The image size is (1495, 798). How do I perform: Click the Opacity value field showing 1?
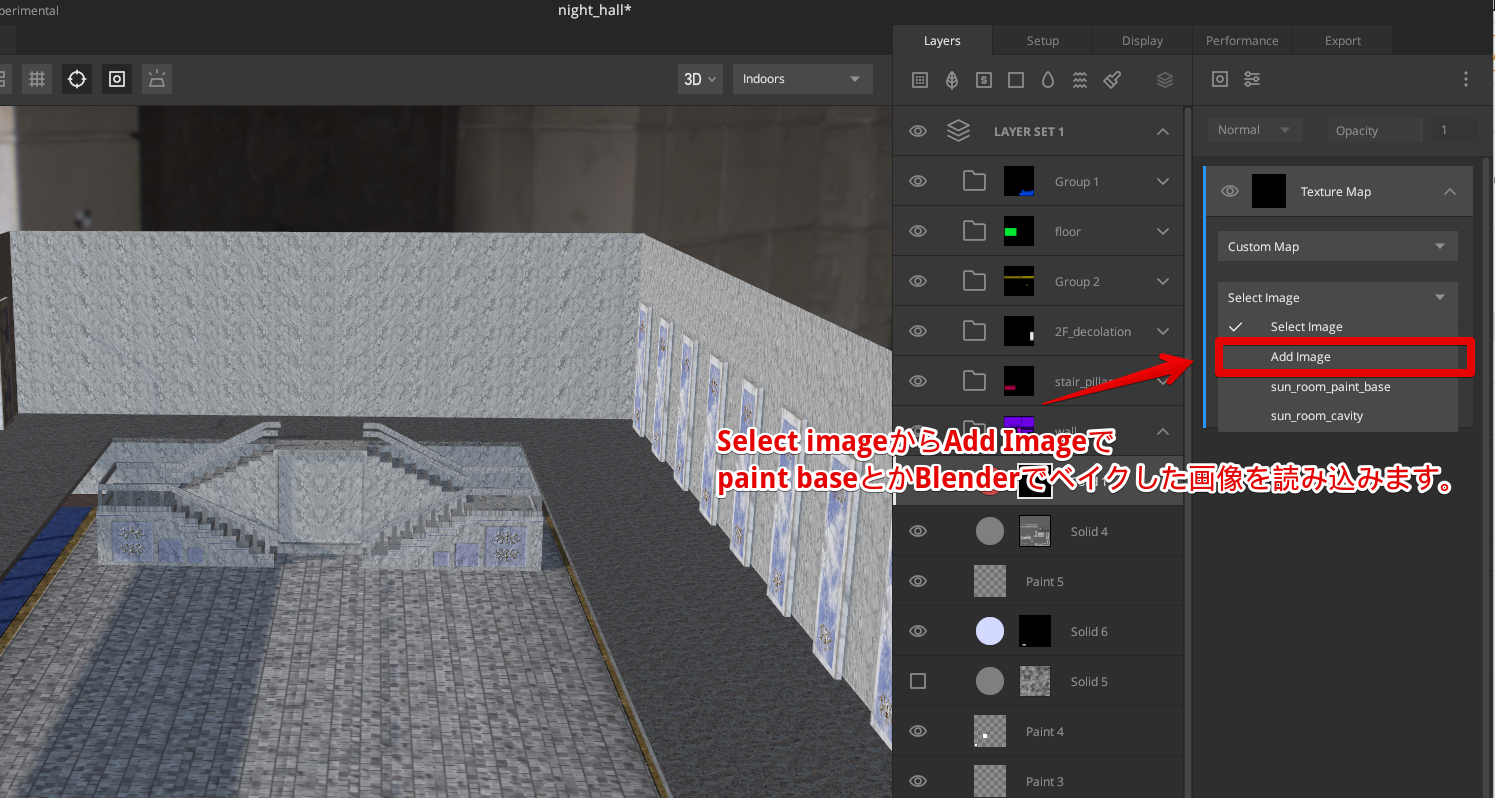(x=1456, y=130)
